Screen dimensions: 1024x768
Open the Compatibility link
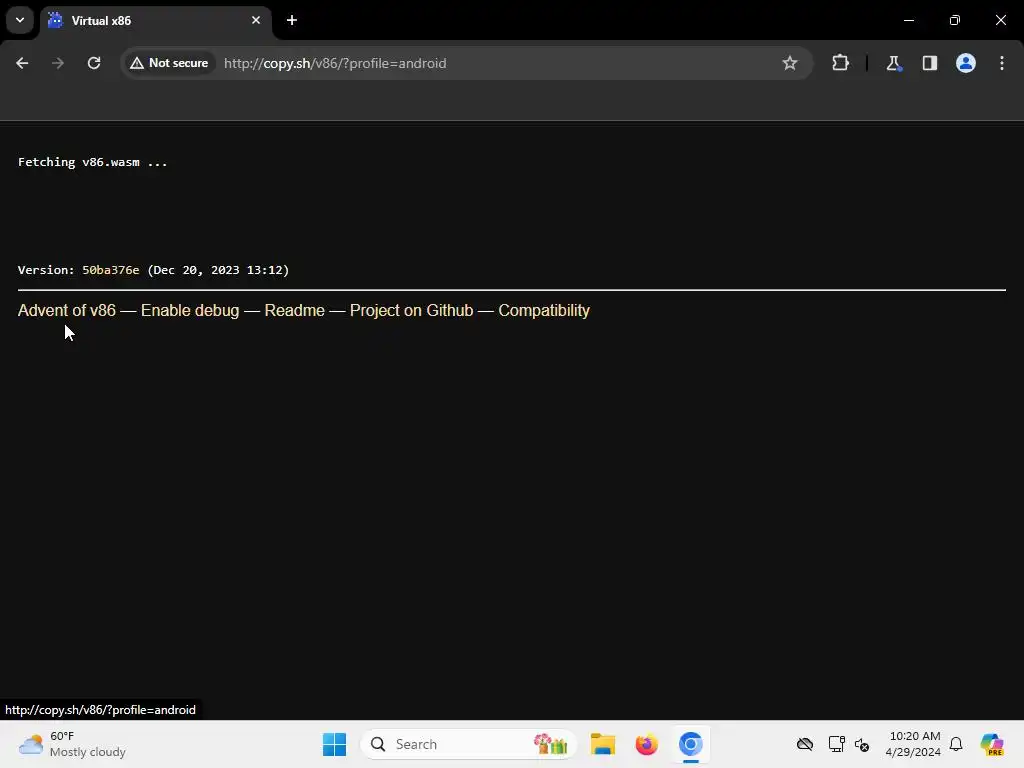click(x=544, y=310)
